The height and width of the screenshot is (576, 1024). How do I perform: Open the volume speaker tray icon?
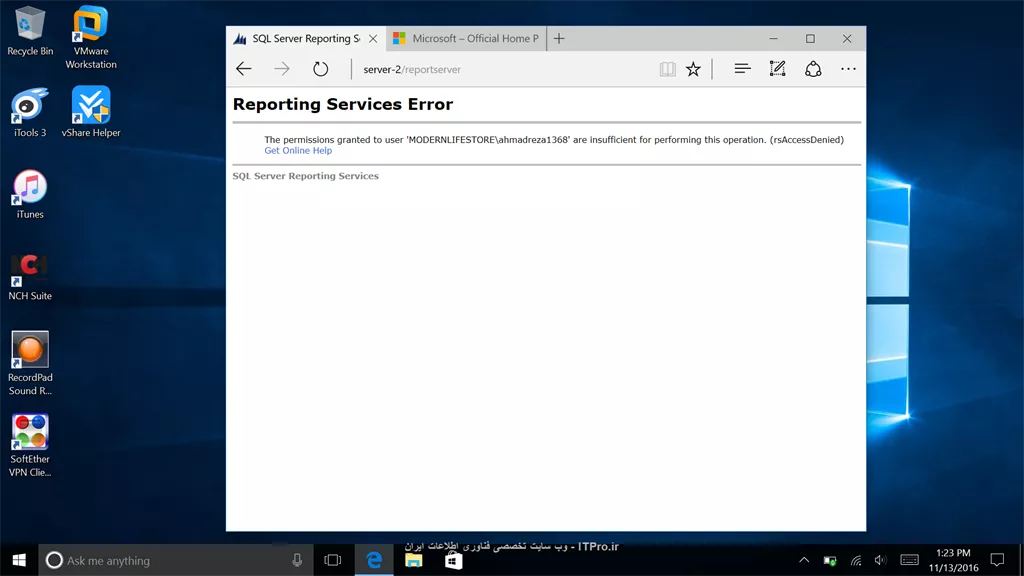click(880, 560)
